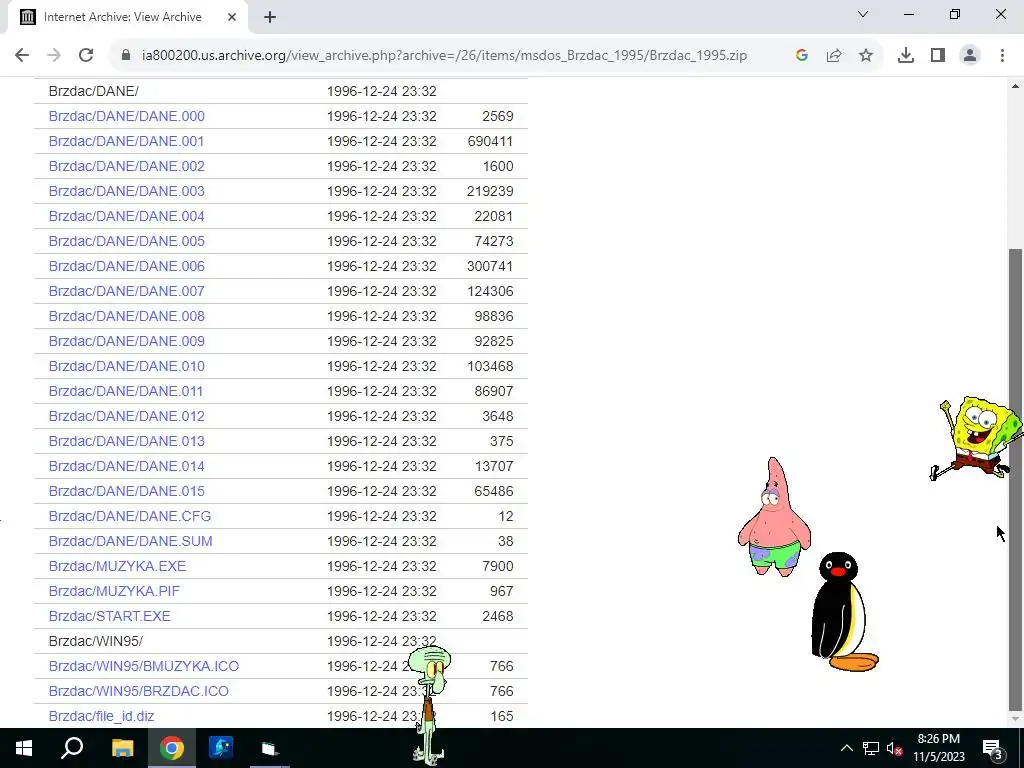Open Brzdac/DANE/DANE.005 link
The image size is (1024, 768).
(x=127, y=241)
